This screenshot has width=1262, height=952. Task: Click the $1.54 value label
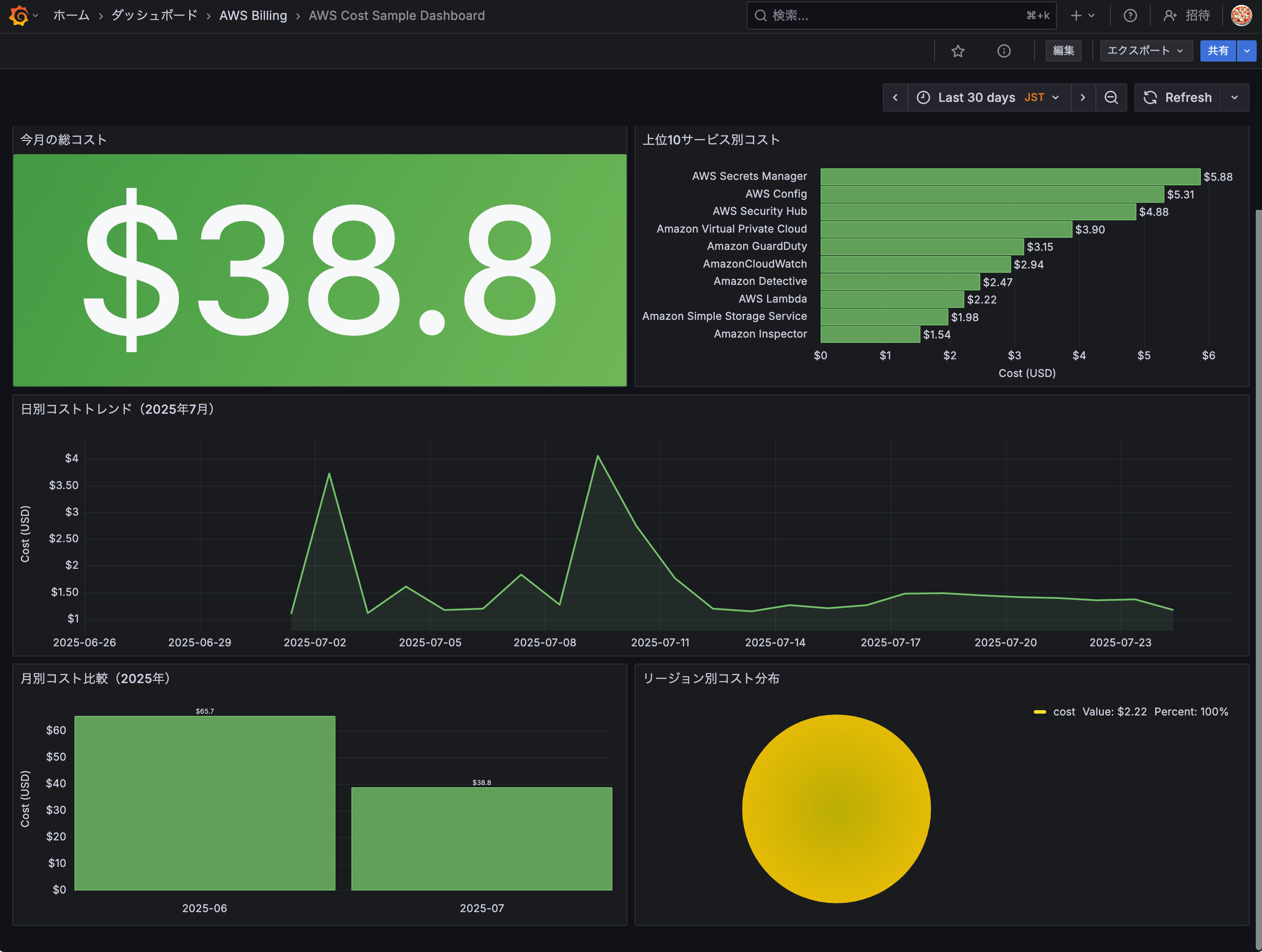pyautogui.click(x=936, y=334)
